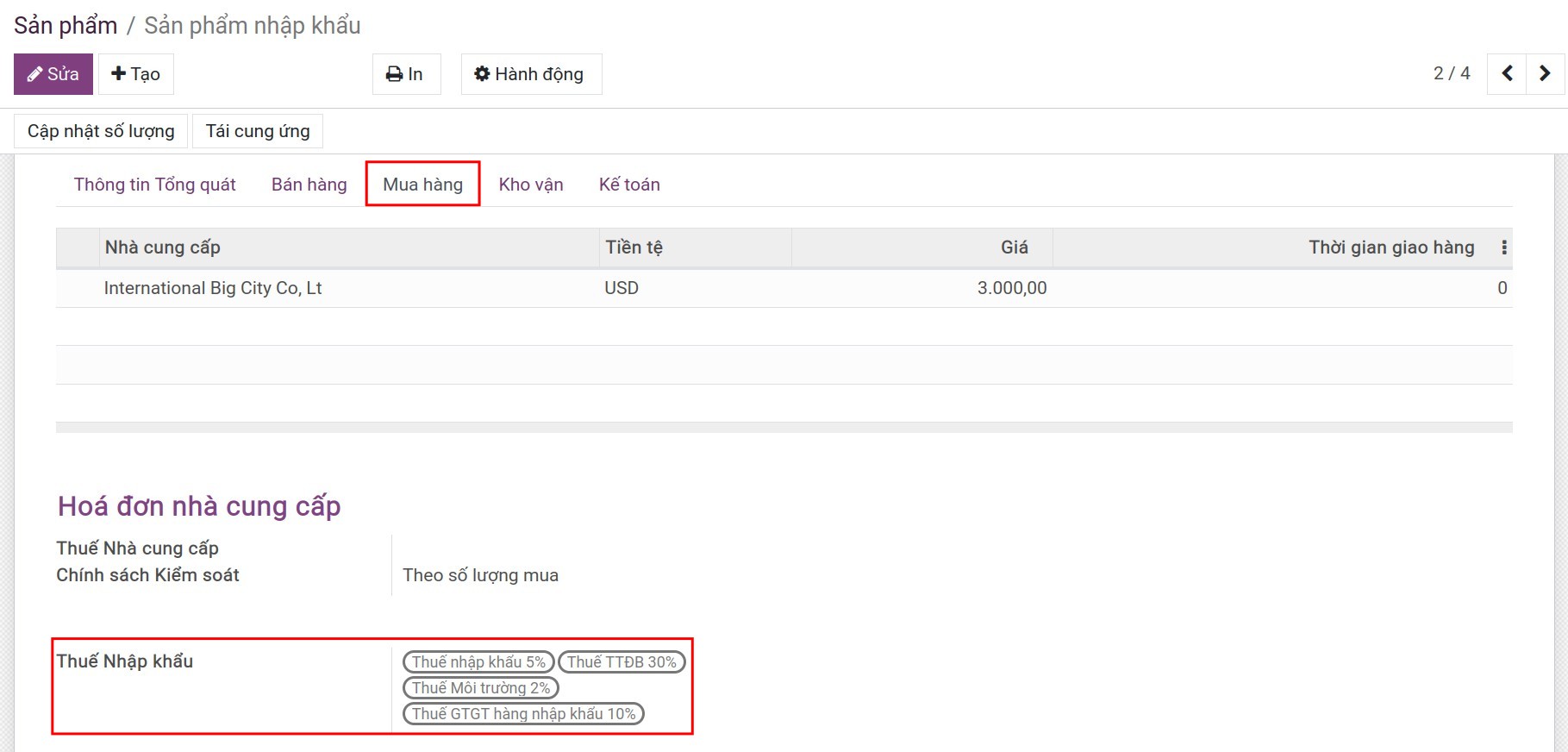Click the Tạo create button

136,74
